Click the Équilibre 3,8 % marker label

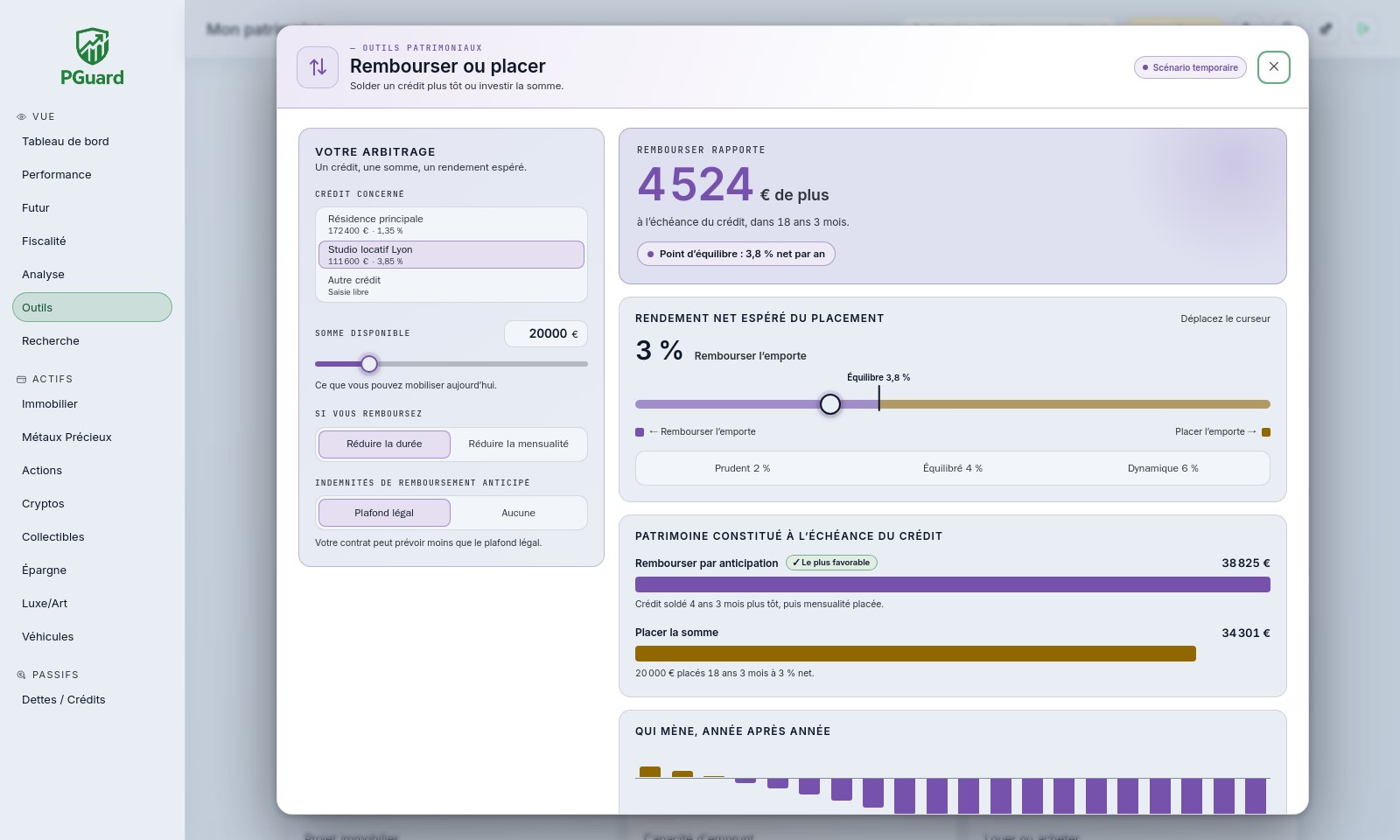[878, 378]
